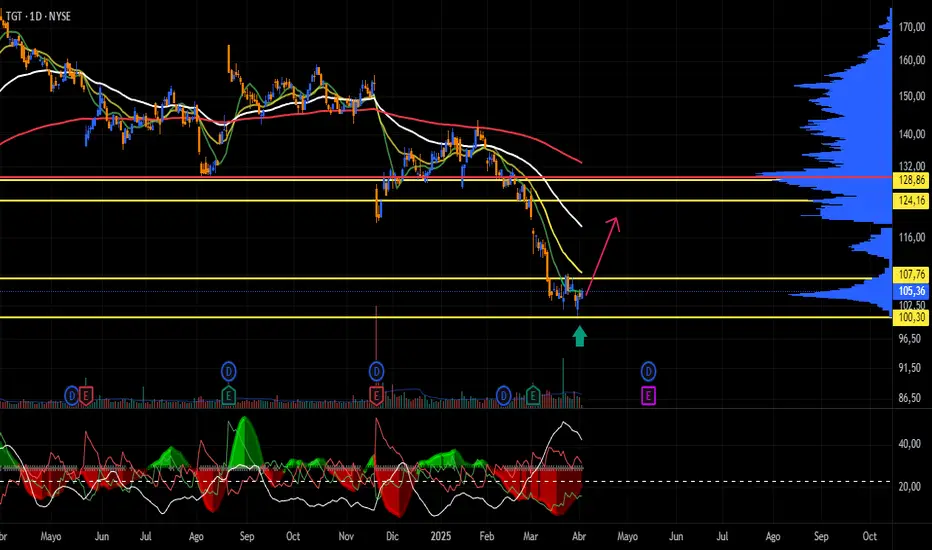
Task: Click the dividend marker in February 2025
Action: coord(503,397)
